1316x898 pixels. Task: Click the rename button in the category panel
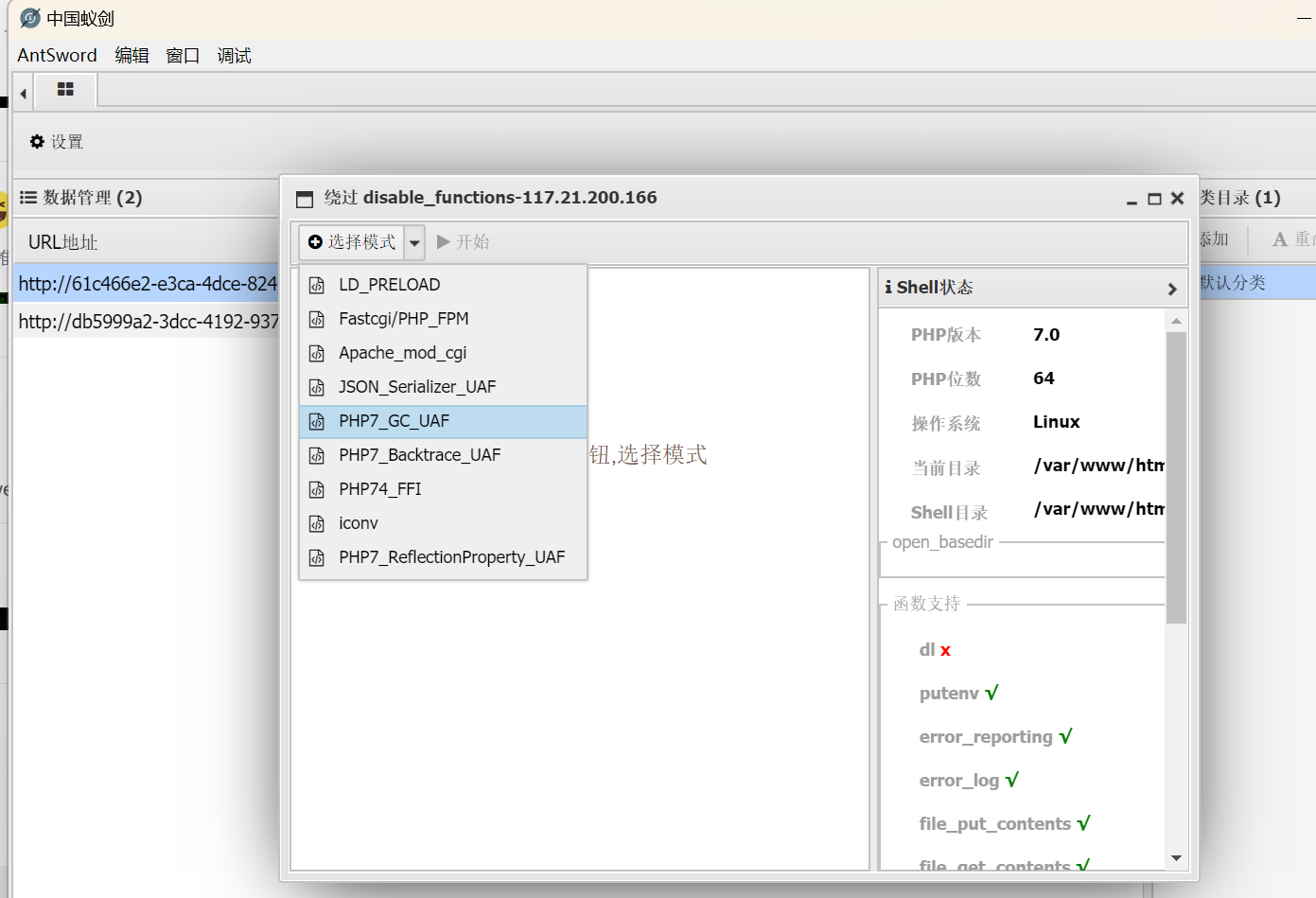point(1293,239)
